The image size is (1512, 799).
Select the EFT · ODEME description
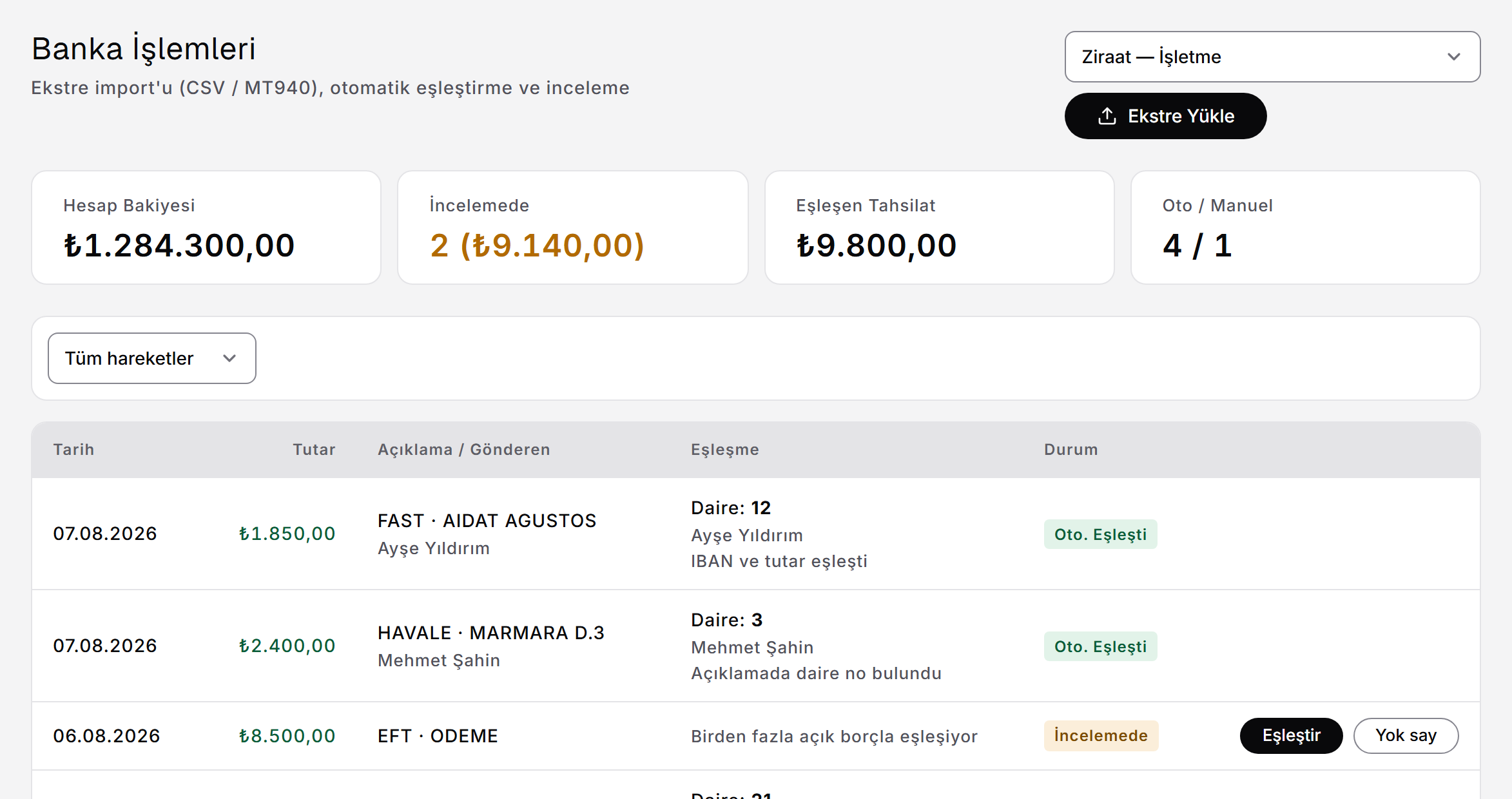[x=438, y=736]
